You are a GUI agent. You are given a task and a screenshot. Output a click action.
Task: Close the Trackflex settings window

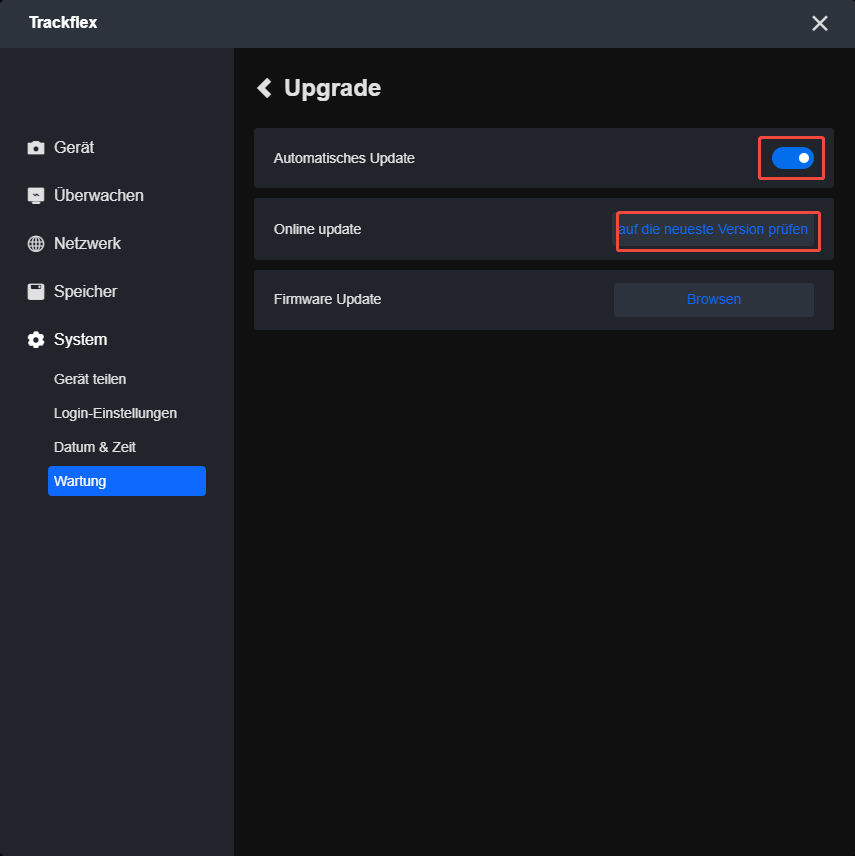(x=820, y=23)
